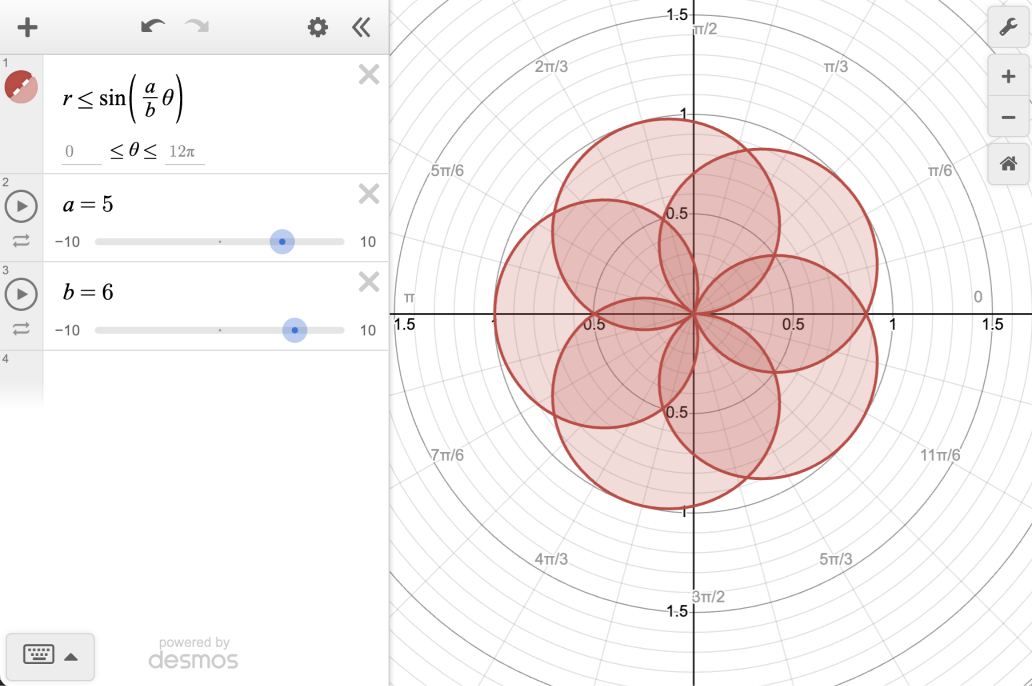Click the r ≤ sin formula

tap(123, 98)
